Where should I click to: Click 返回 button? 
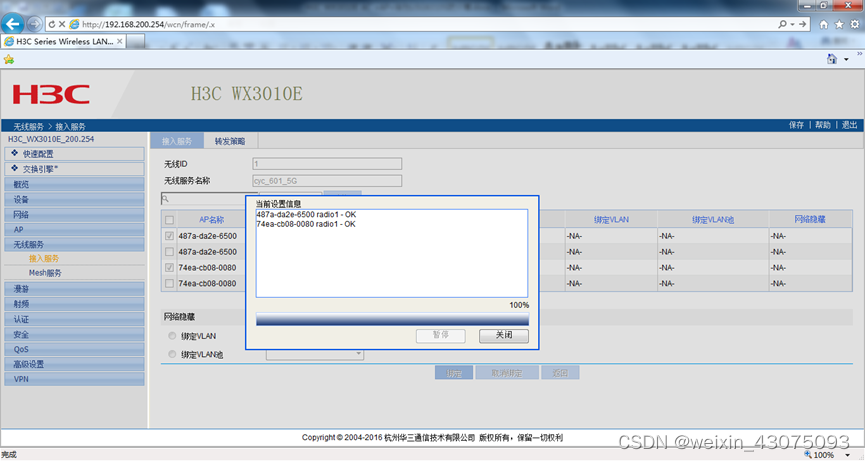[x=560, y=373]
